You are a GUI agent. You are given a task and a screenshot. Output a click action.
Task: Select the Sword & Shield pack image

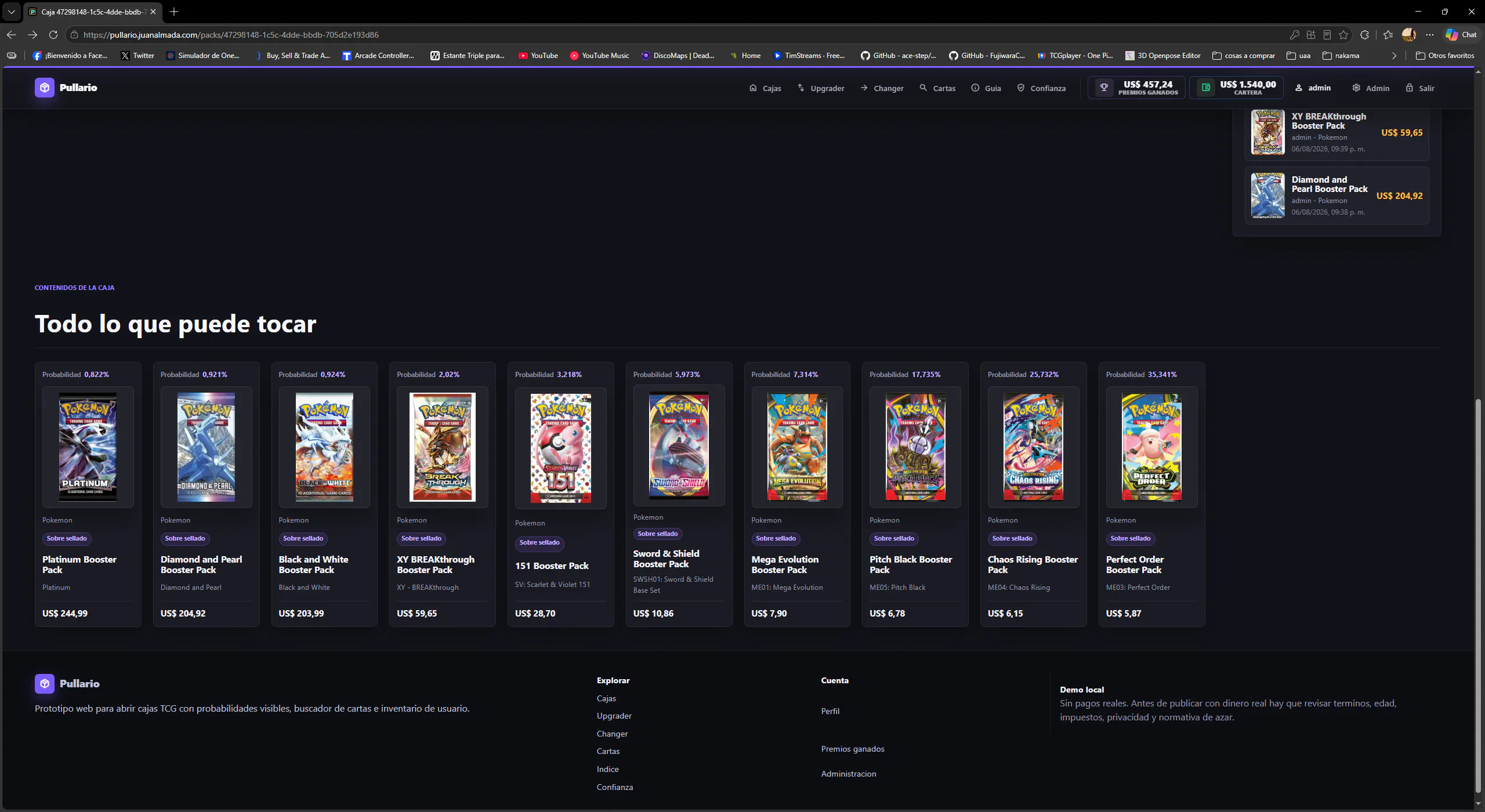coord(679,445)
